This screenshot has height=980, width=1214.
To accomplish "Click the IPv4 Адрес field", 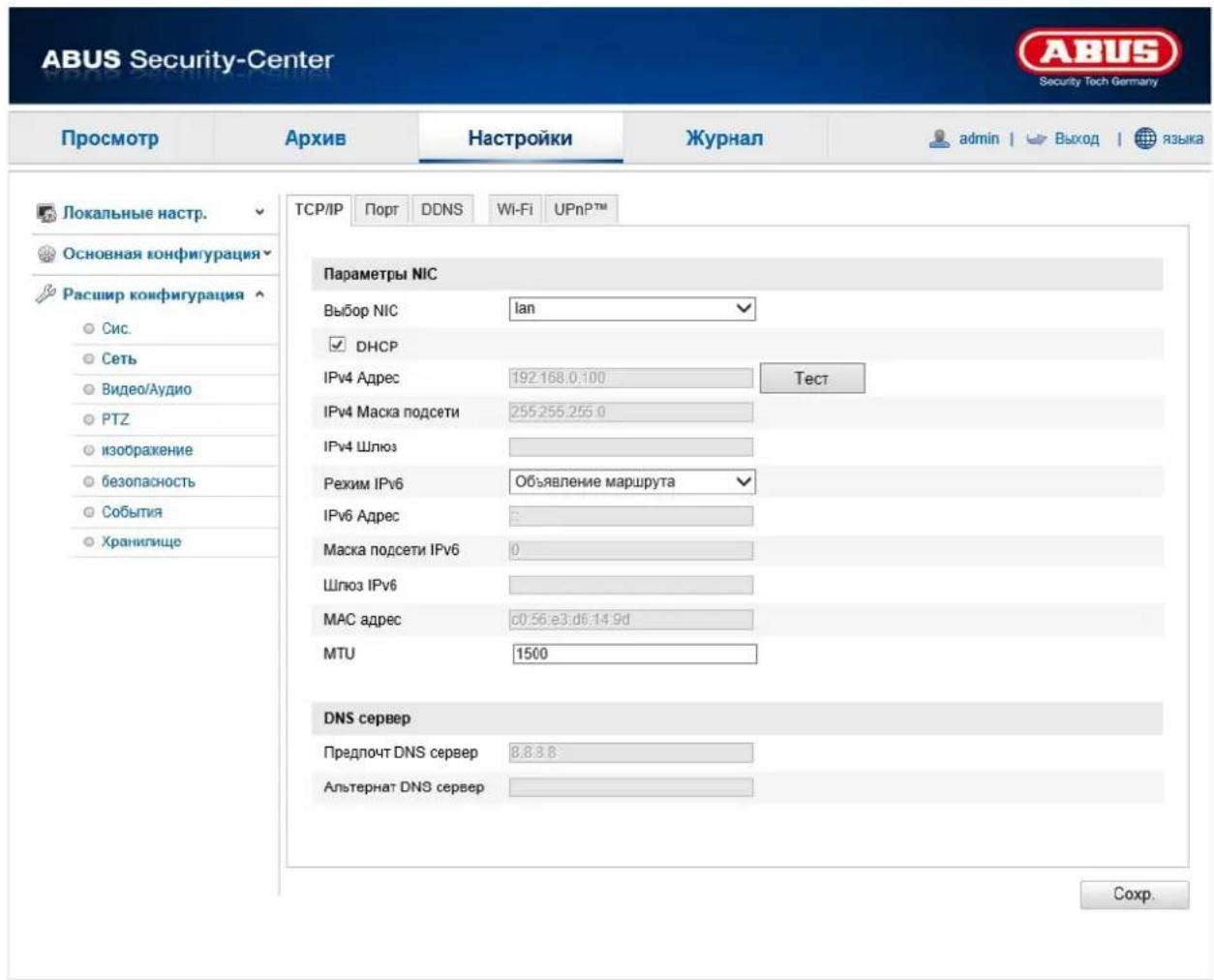I will pos(631,378).
